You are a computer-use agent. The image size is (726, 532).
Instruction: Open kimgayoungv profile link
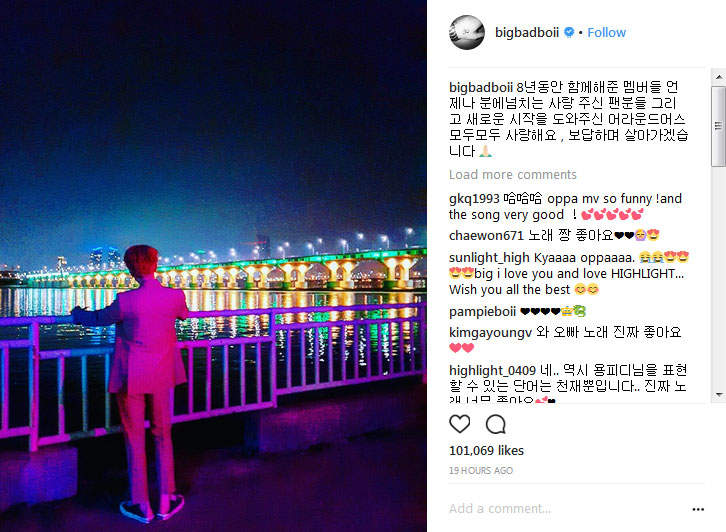pos(490,332)
